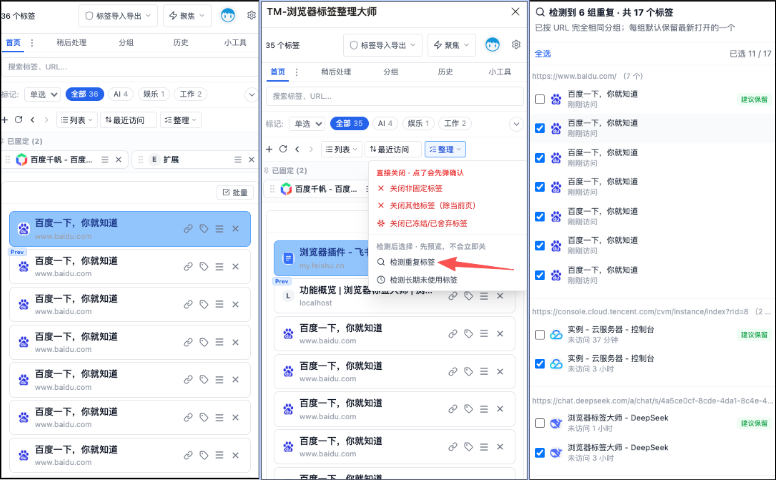The height and width of the screenshot is (480, 776).
Task: Close the TM-浏览器标签整理大师 panel
Action: pyautogui.click(x=516, y=11)
